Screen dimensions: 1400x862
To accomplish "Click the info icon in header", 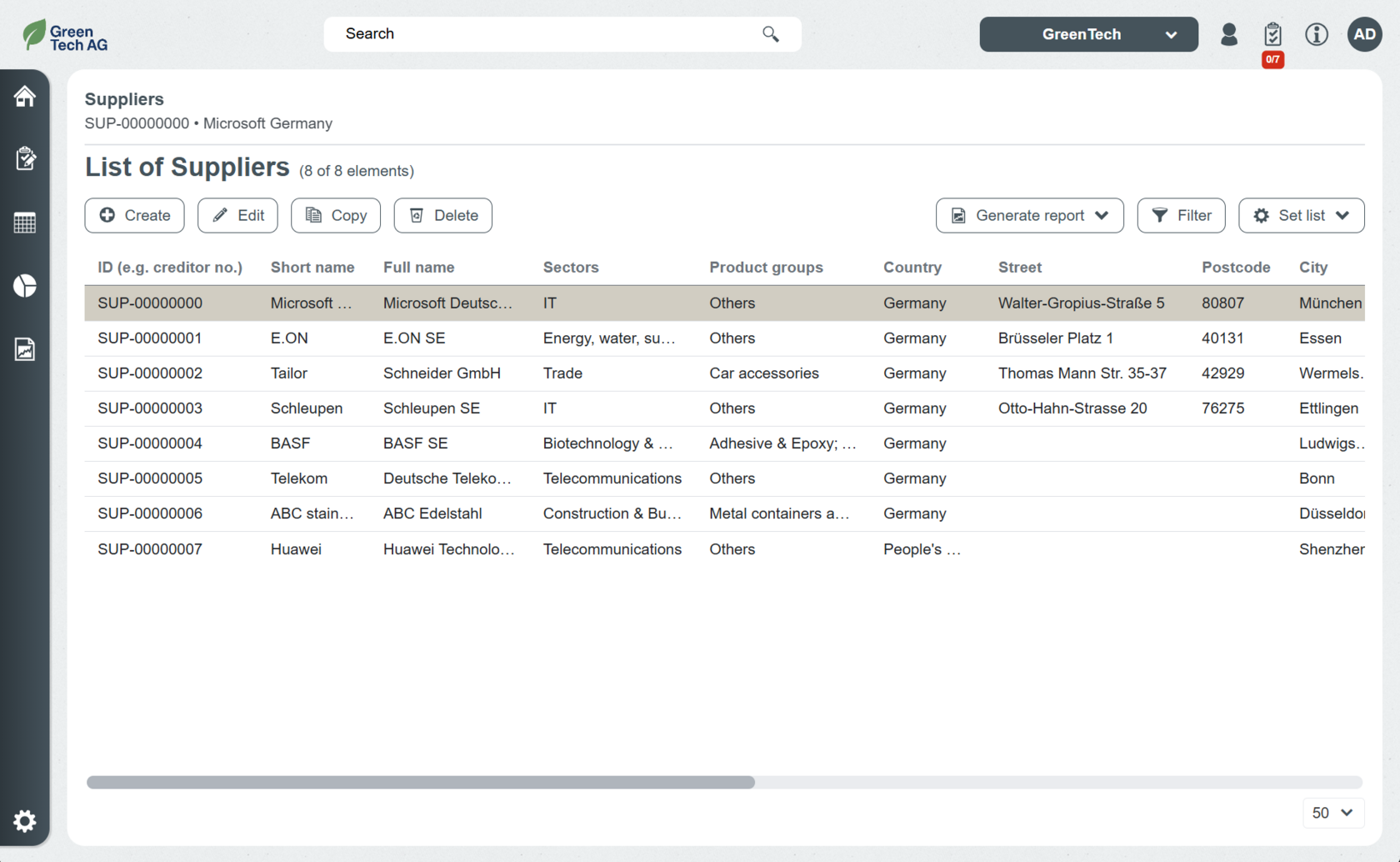I will click(1316, 34).
